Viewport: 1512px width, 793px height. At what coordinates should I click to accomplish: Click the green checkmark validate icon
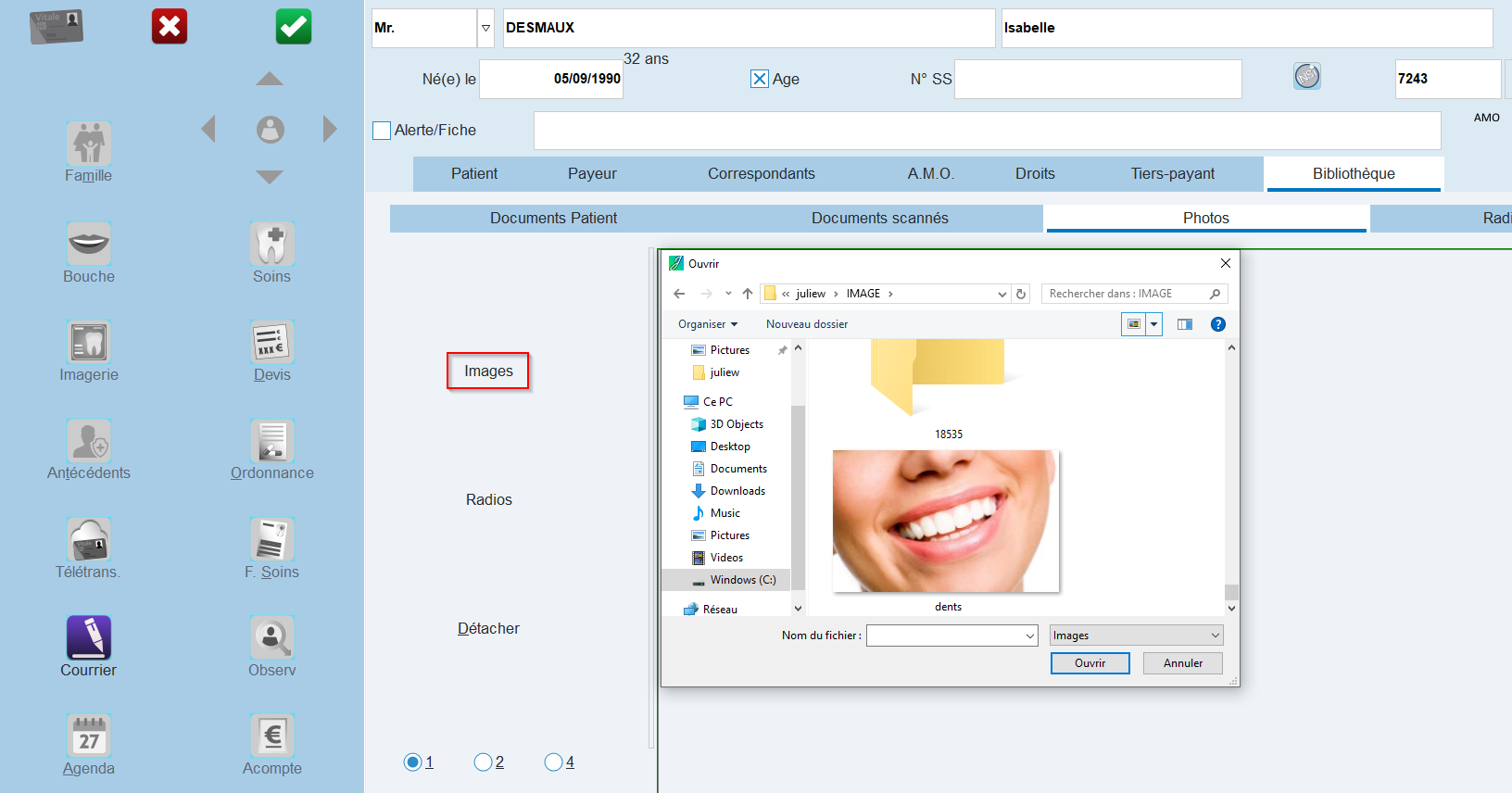coord(294,27)
